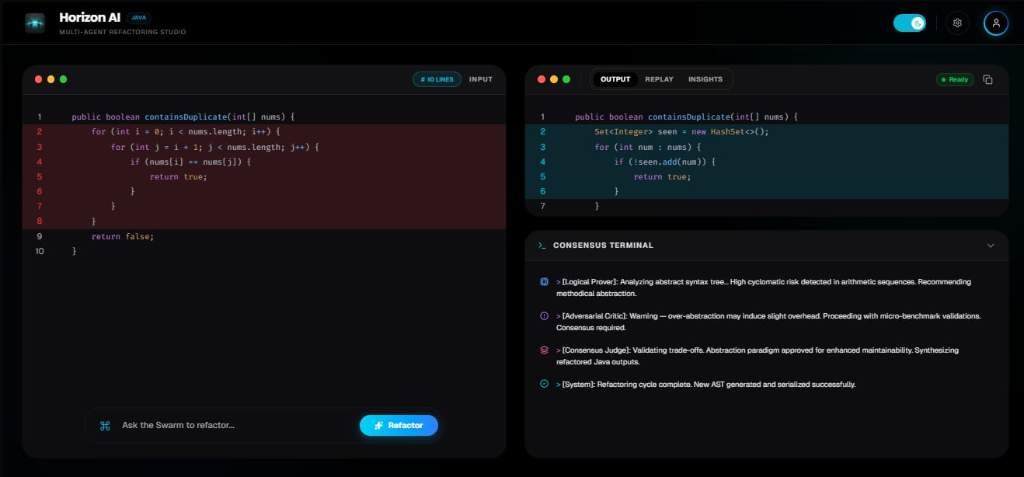Click the command icon in prompt bar
1024x477 pixels.
pos(105,426)
